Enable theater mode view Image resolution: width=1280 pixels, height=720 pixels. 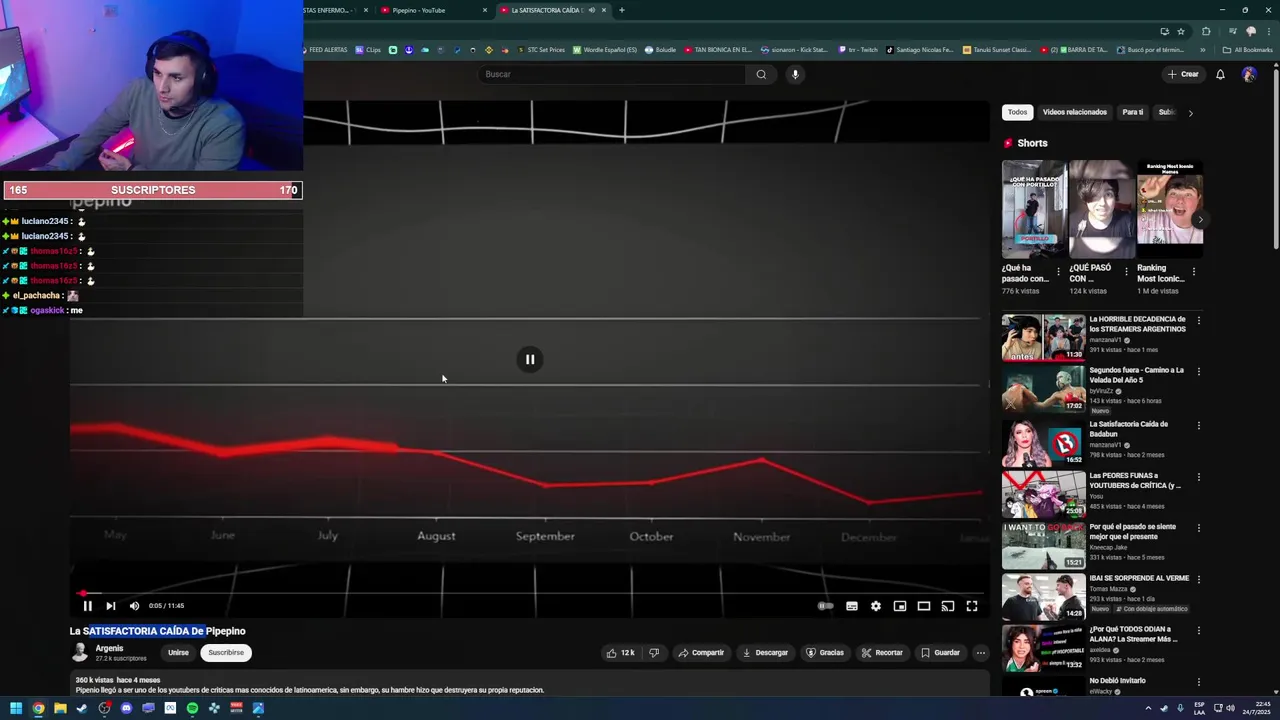click(x=924, y=606)
